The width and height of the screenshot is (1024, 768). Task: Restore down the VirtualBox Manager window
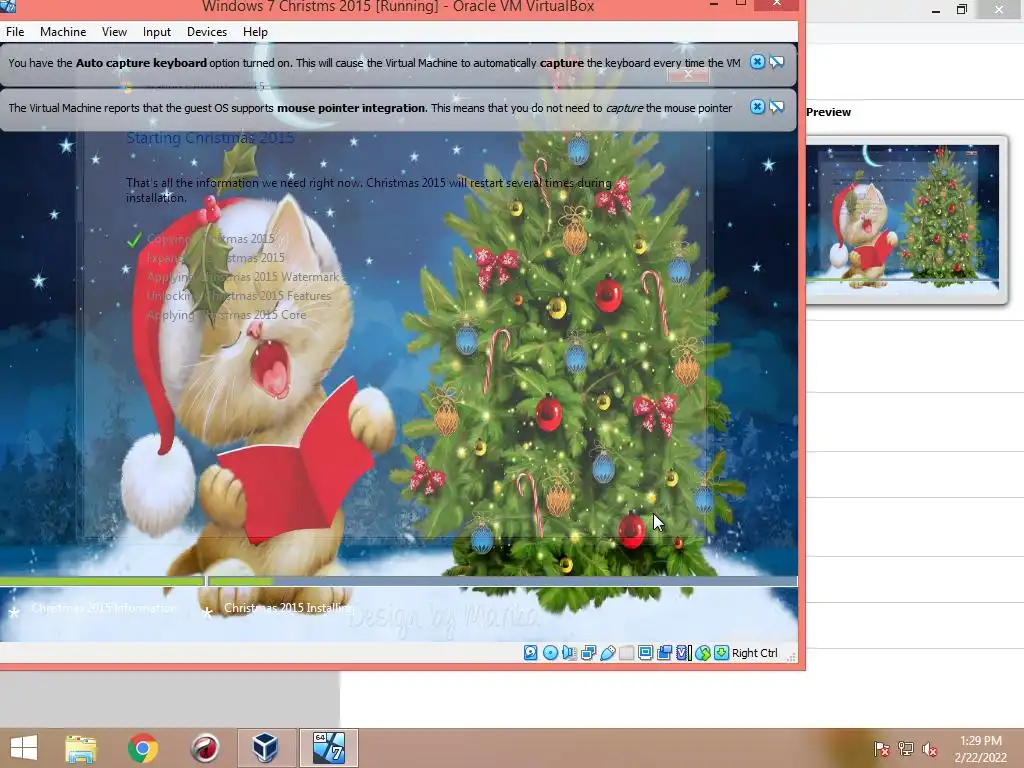click(x=961, y=9)
